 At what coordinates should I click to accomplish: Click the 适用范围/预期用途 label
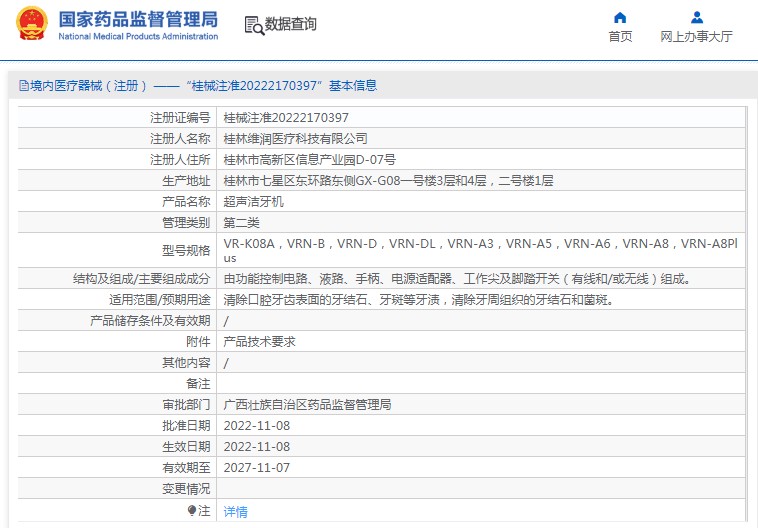pos(160,300)
